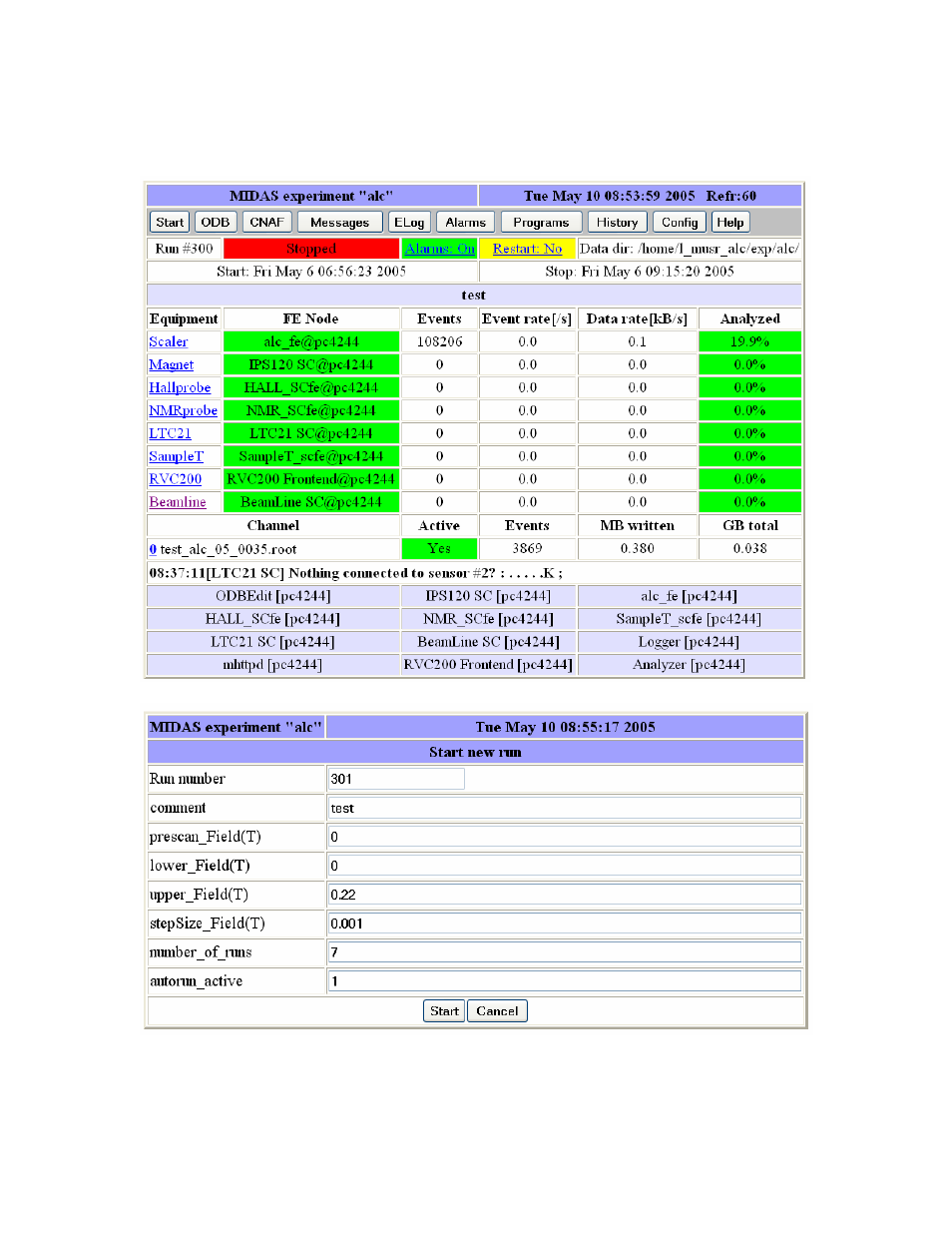Click the HALL_SCfe [pc4244] client cell
The height and width of the screenshot is (1233, 952).
click(x=273, y=619)
